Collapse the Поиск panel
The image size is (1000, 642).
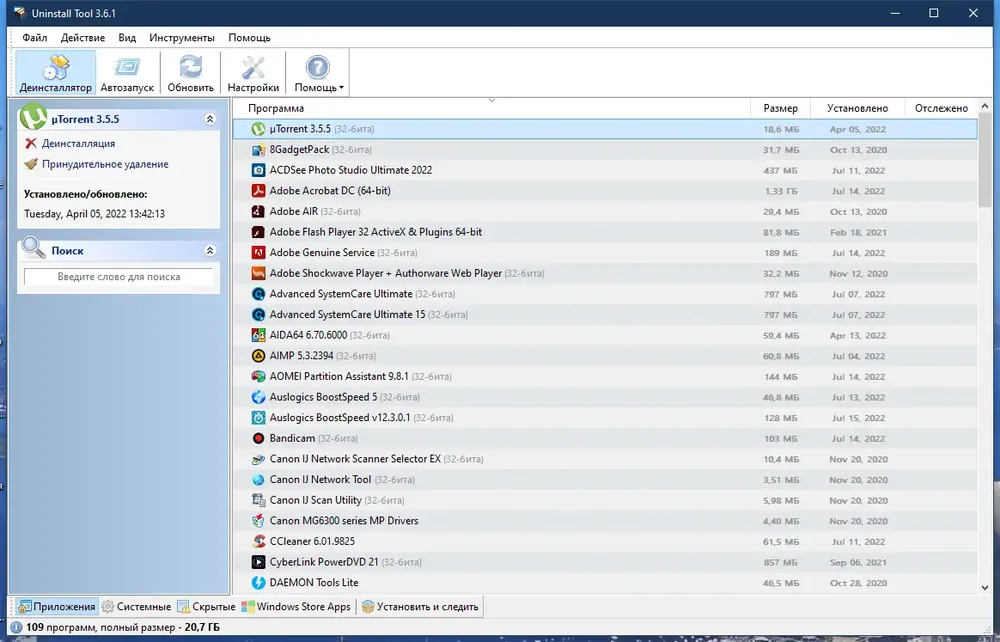click(x=210, y=251)
